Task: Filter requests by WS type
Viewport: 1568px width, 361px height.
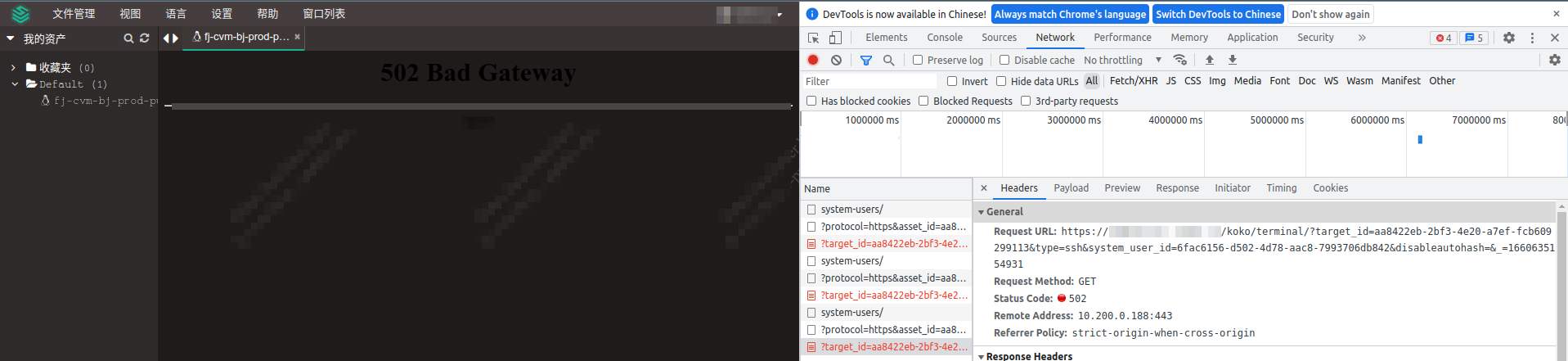Action: 1331,81
